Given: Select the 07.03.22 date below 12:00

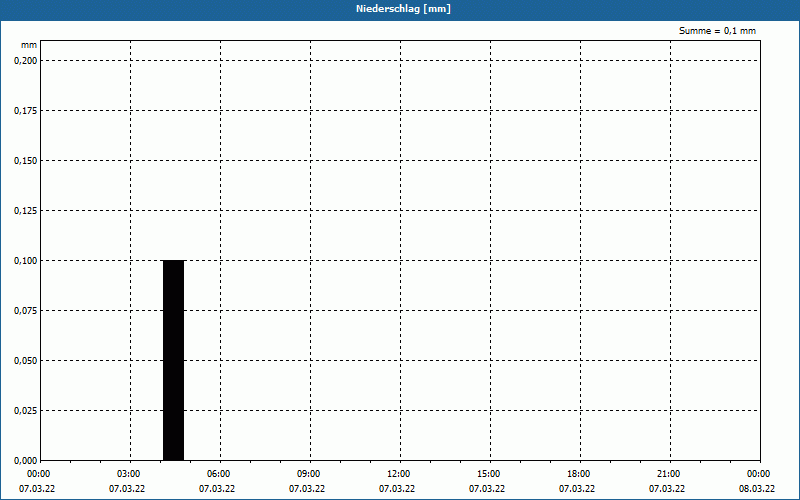Looking at the screenshot, I should click(397, 489).
